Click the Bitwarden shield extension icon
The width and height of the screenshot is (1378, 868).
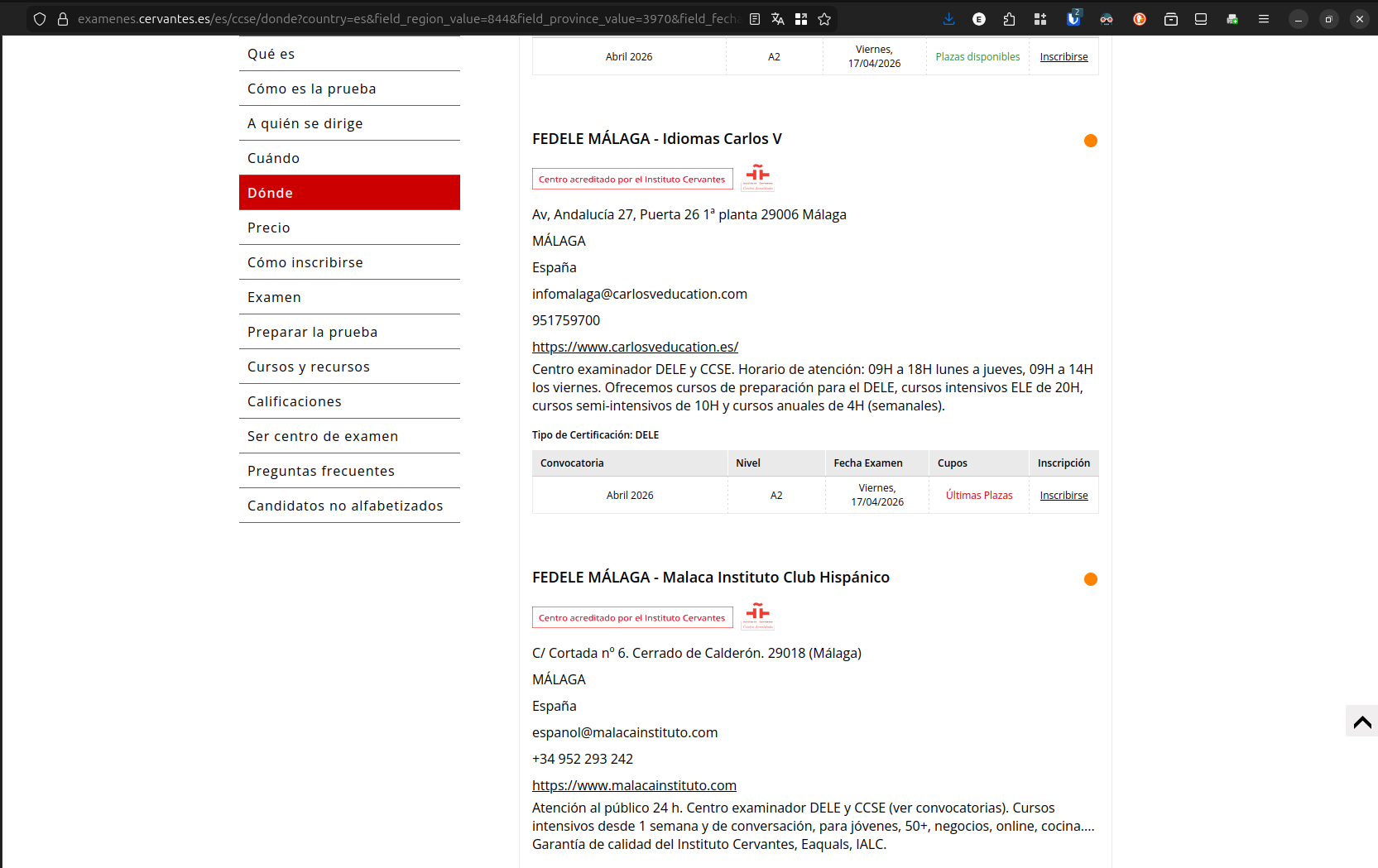(x=1073, y=19)
